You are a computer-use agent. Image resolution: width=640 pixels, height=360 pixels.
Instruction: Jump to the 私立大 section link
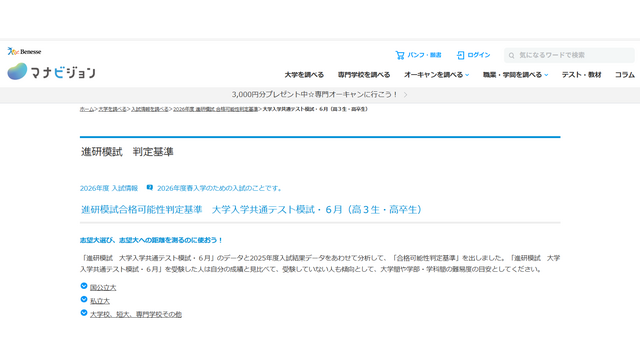click(100, 301)
